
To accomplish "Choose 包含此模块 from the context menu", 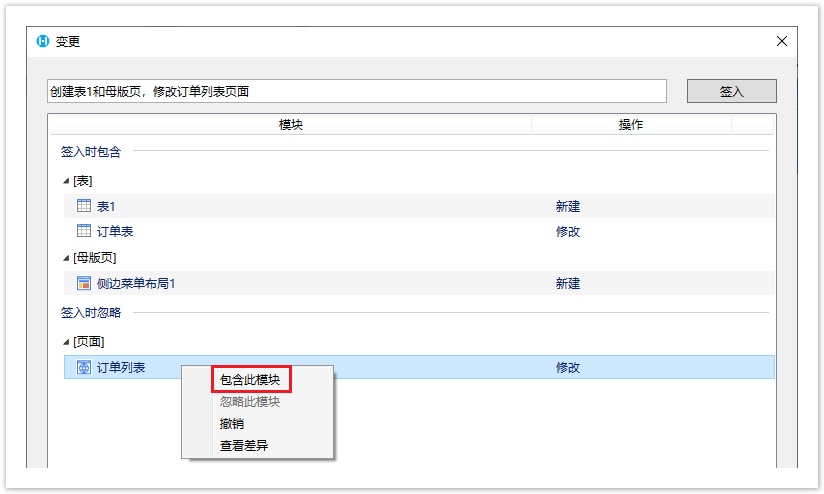I will (x=250, y=380).
